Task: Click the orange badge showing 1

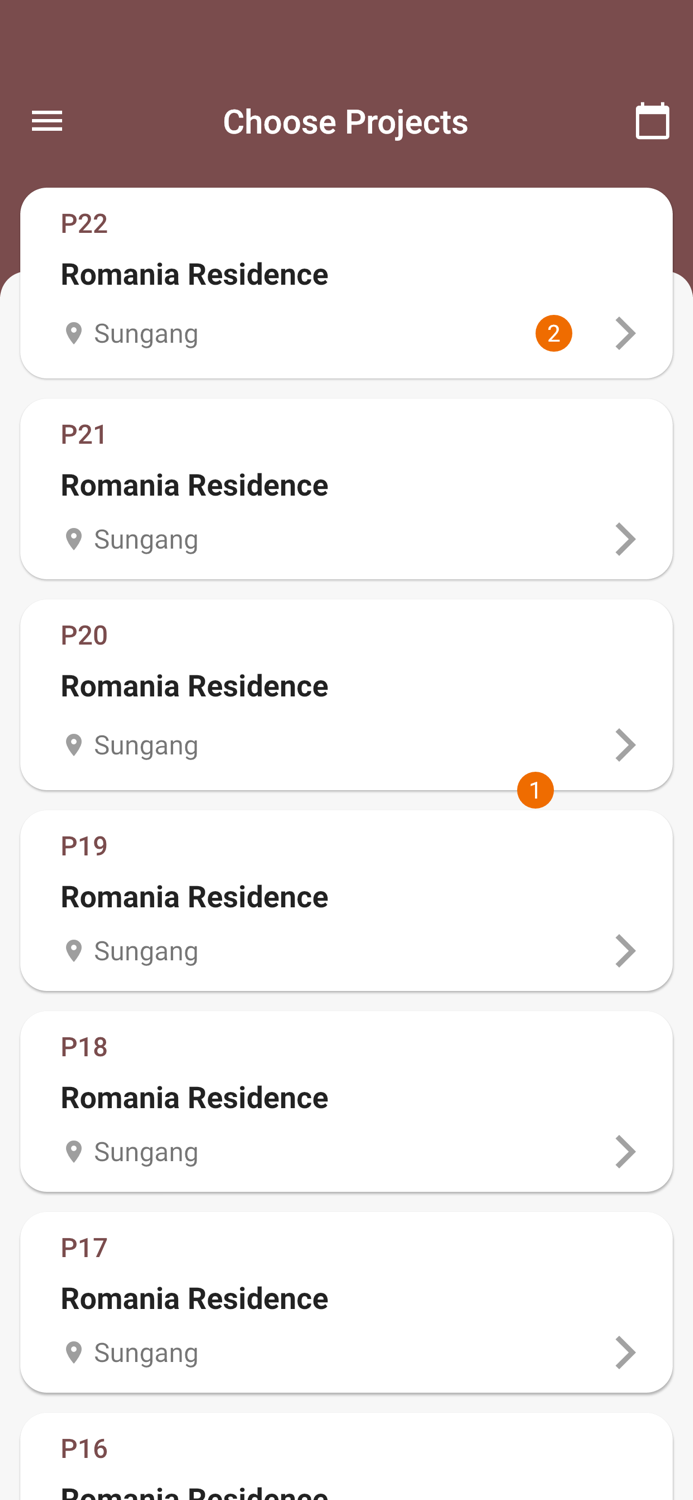Action: click(x=535, y=791)
